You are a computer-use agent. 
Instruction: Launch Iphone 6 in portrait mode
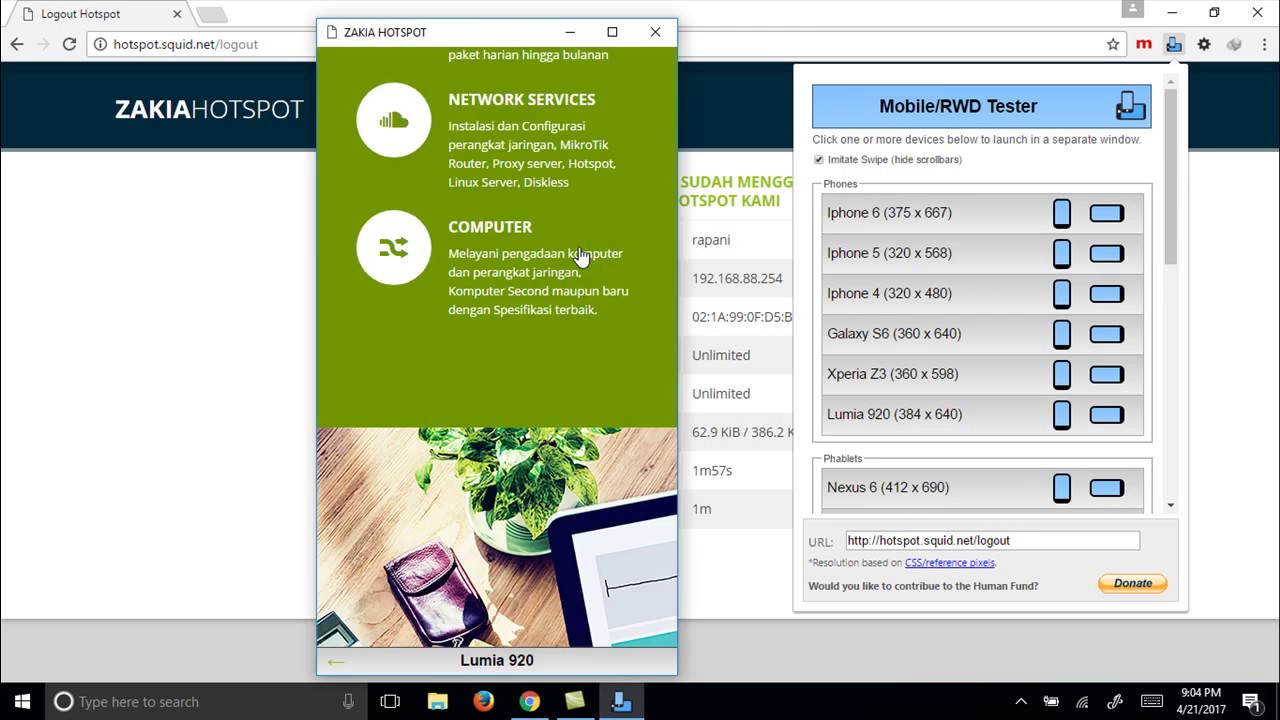coord(1062,213)
